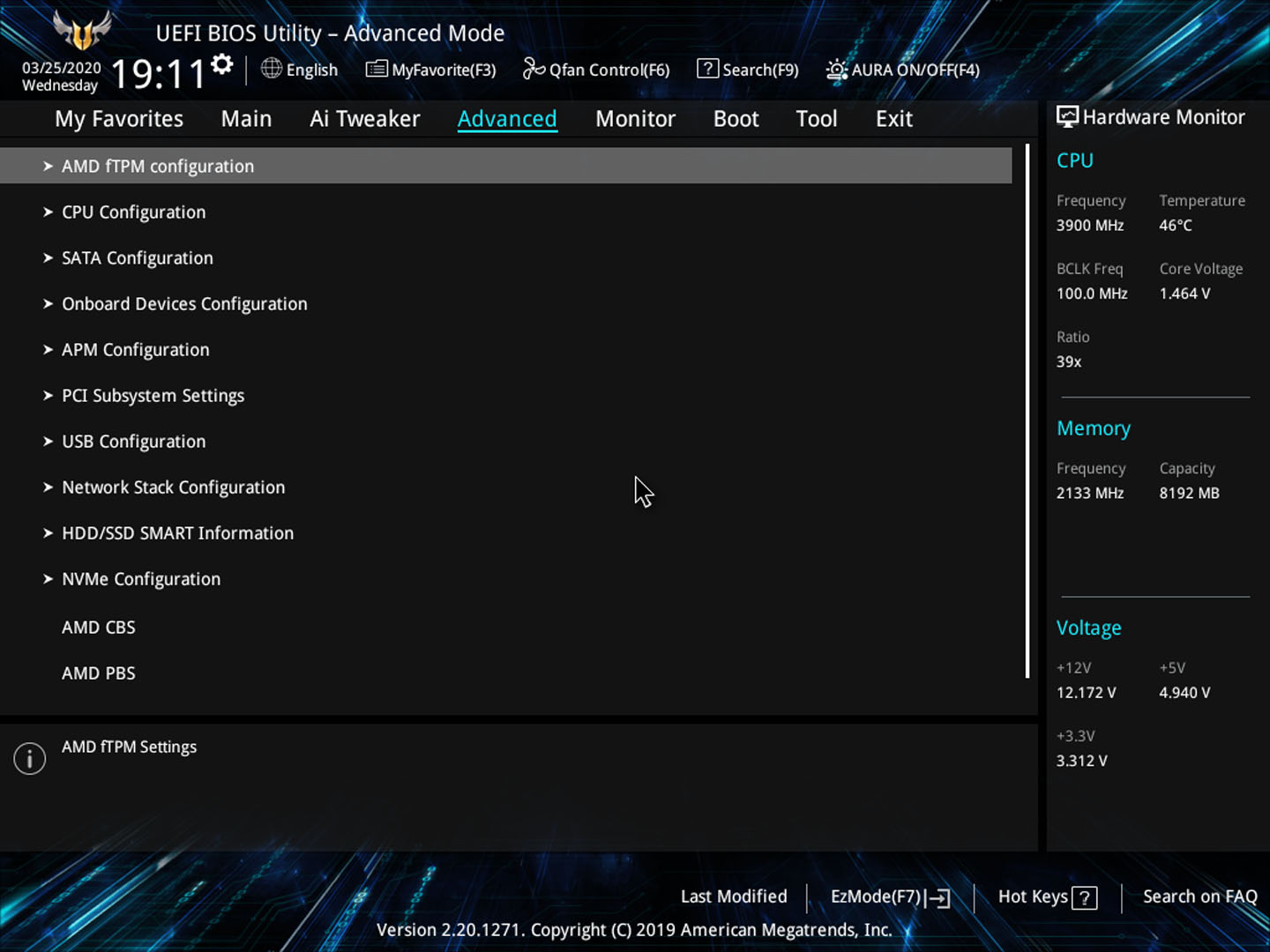Select the AMD CBS menu item
This screenshot has width=1270, height=952.
pyautogui.click(x=99, y=628)
